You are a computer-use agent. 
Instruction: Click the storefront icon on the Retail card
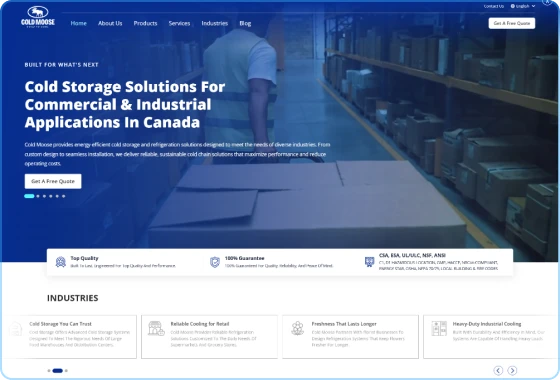tap(156, 328)
